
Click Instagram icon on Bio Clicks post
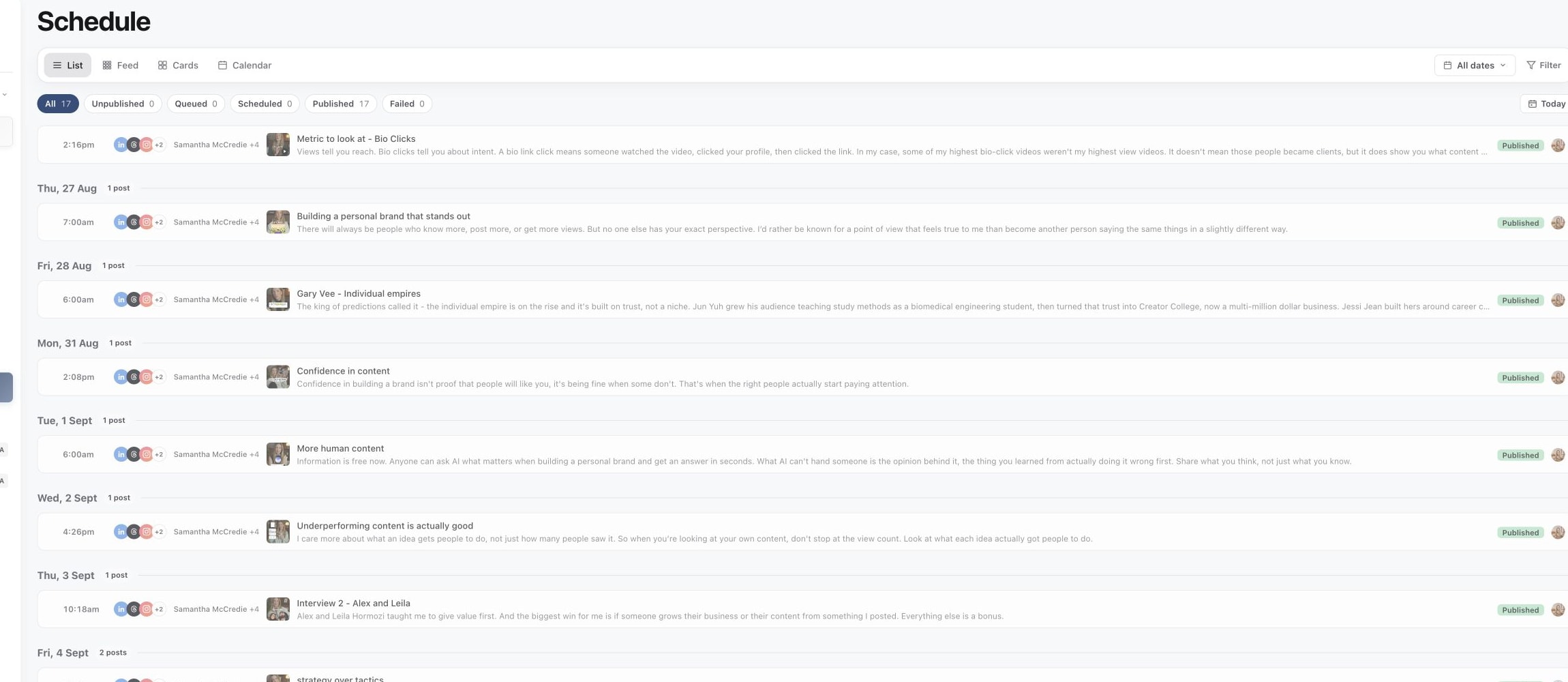(146, 145)
